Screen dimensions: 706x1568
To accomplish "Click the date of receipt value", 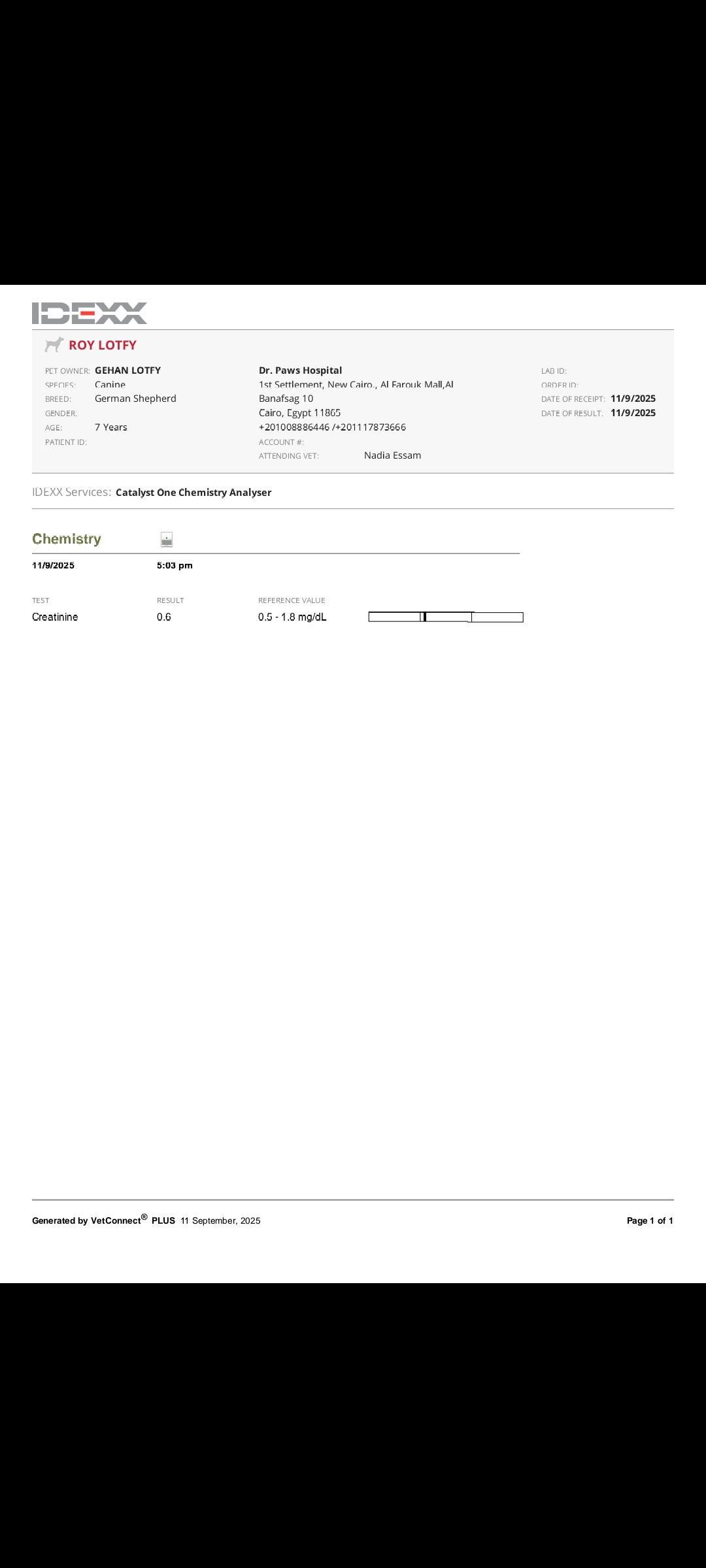I will point(633,399).
